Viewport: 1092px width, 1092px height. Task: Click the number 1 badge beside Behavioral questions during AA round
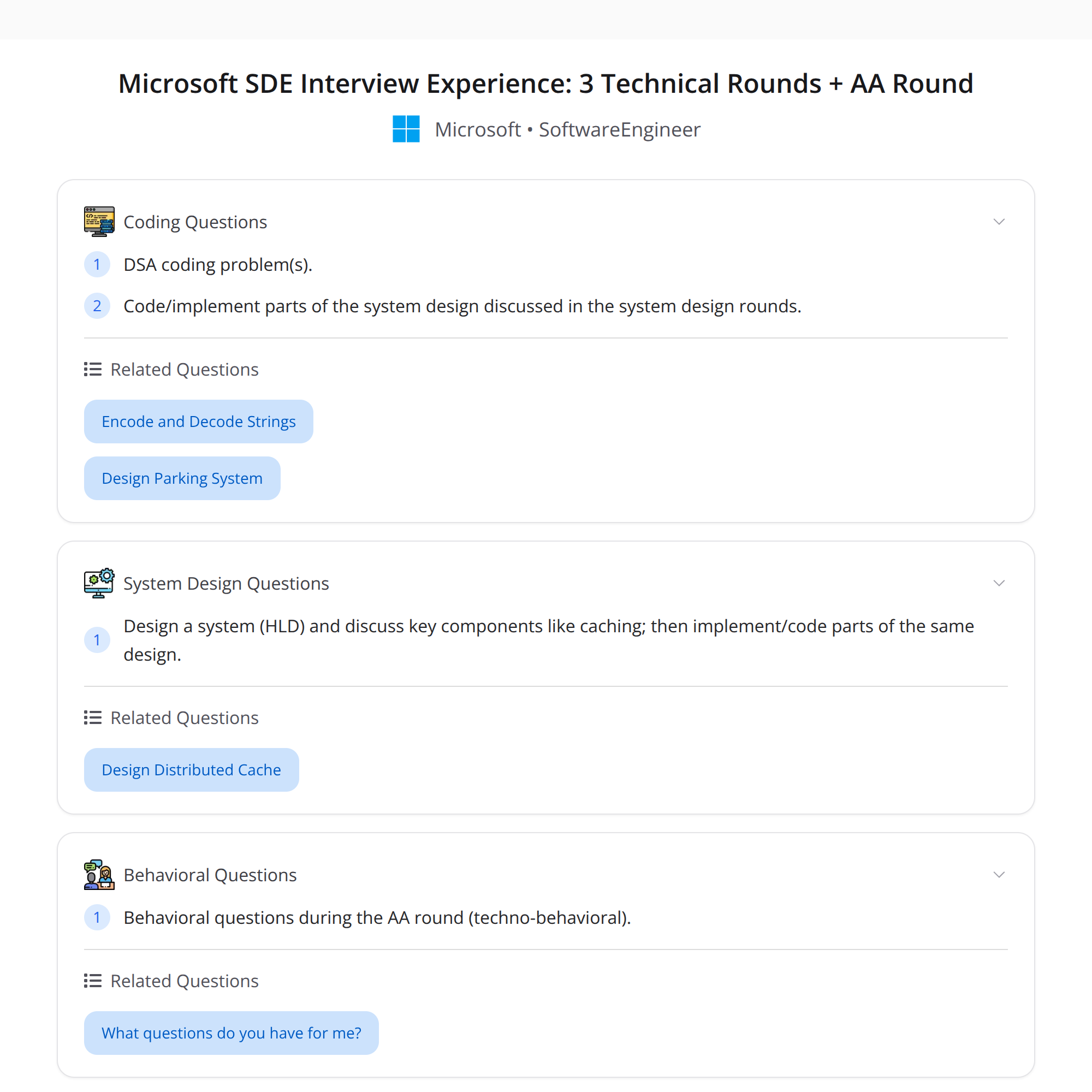click(x=97, y=917)
